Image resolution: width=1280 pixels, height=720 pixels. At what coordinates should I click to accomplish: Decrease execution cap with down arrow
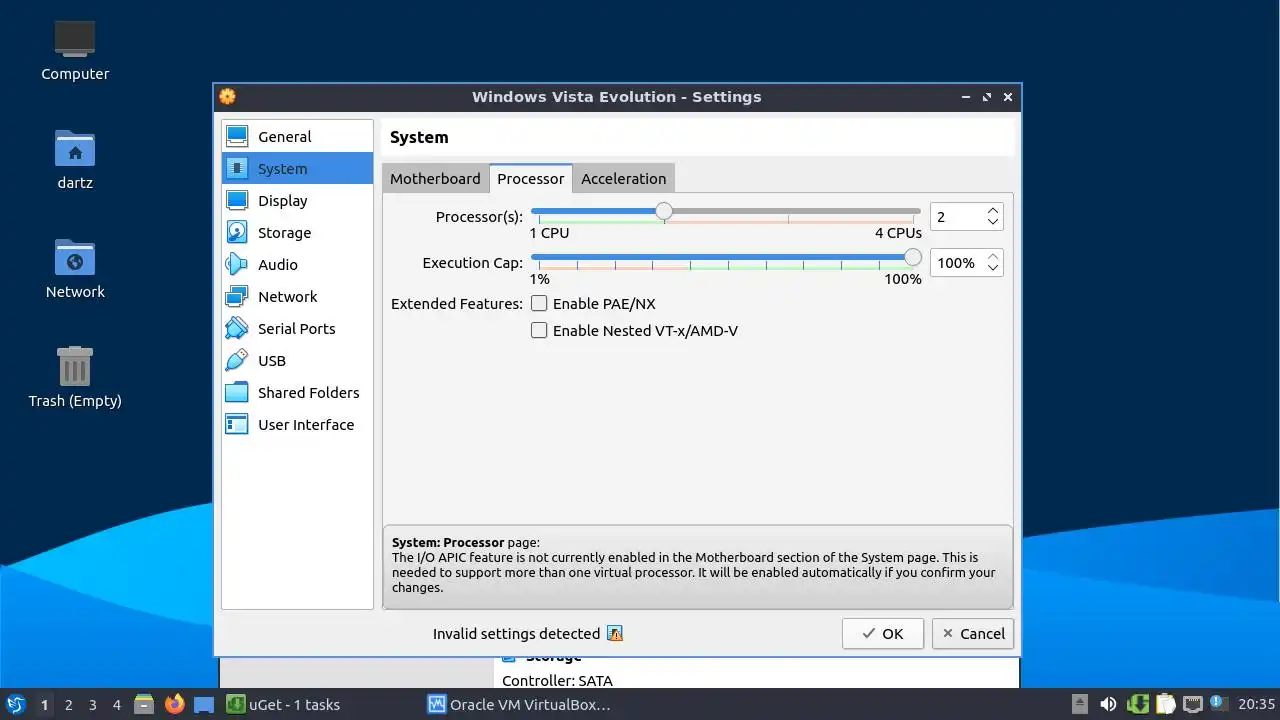click(x=992, y=268)
